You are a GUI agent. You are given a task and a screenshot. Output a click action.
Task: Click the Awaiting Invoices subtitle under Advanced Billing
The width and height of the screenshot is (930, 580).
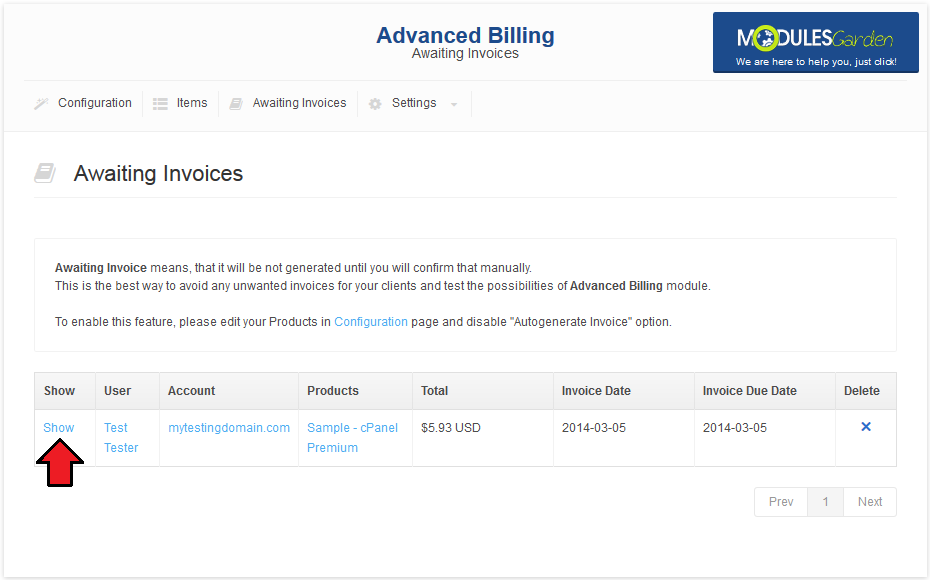coord(466,53)
